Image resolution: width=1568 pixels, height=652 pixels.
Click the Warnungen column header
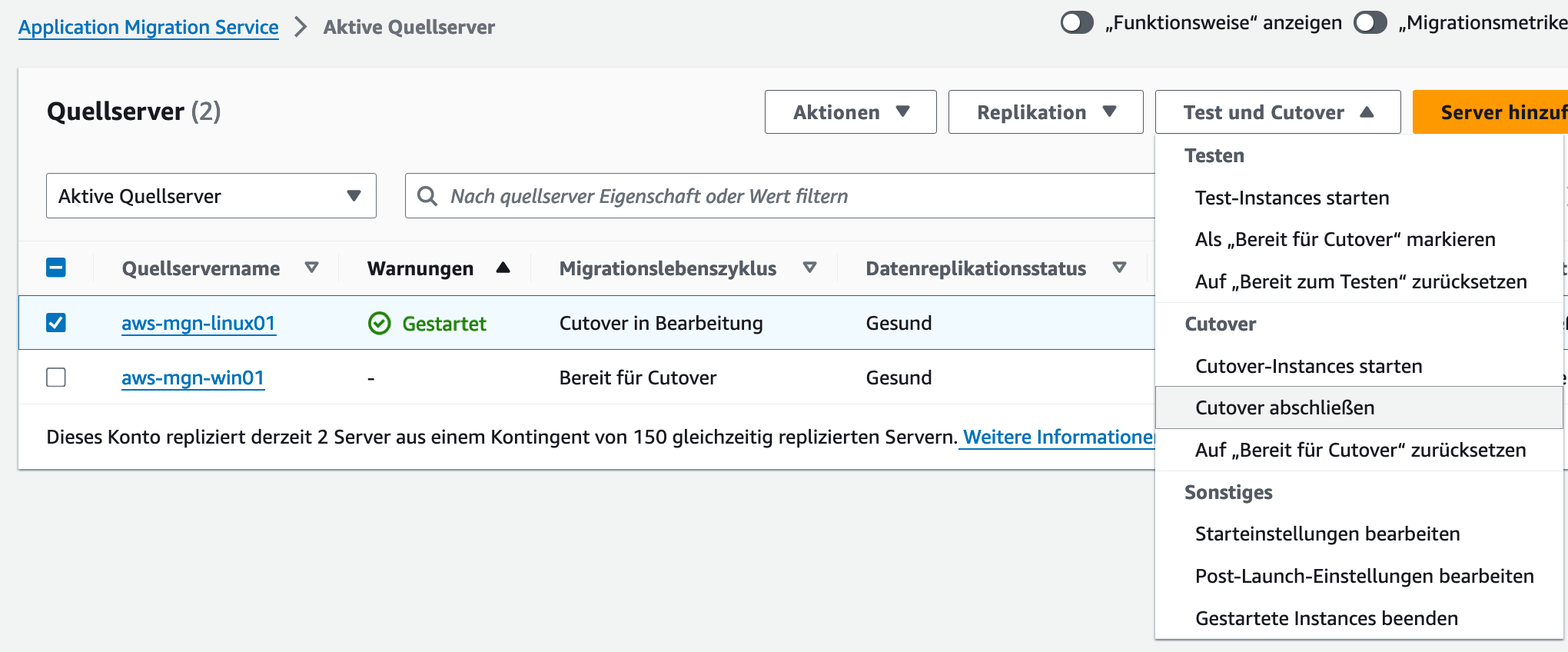coord(420,268)
